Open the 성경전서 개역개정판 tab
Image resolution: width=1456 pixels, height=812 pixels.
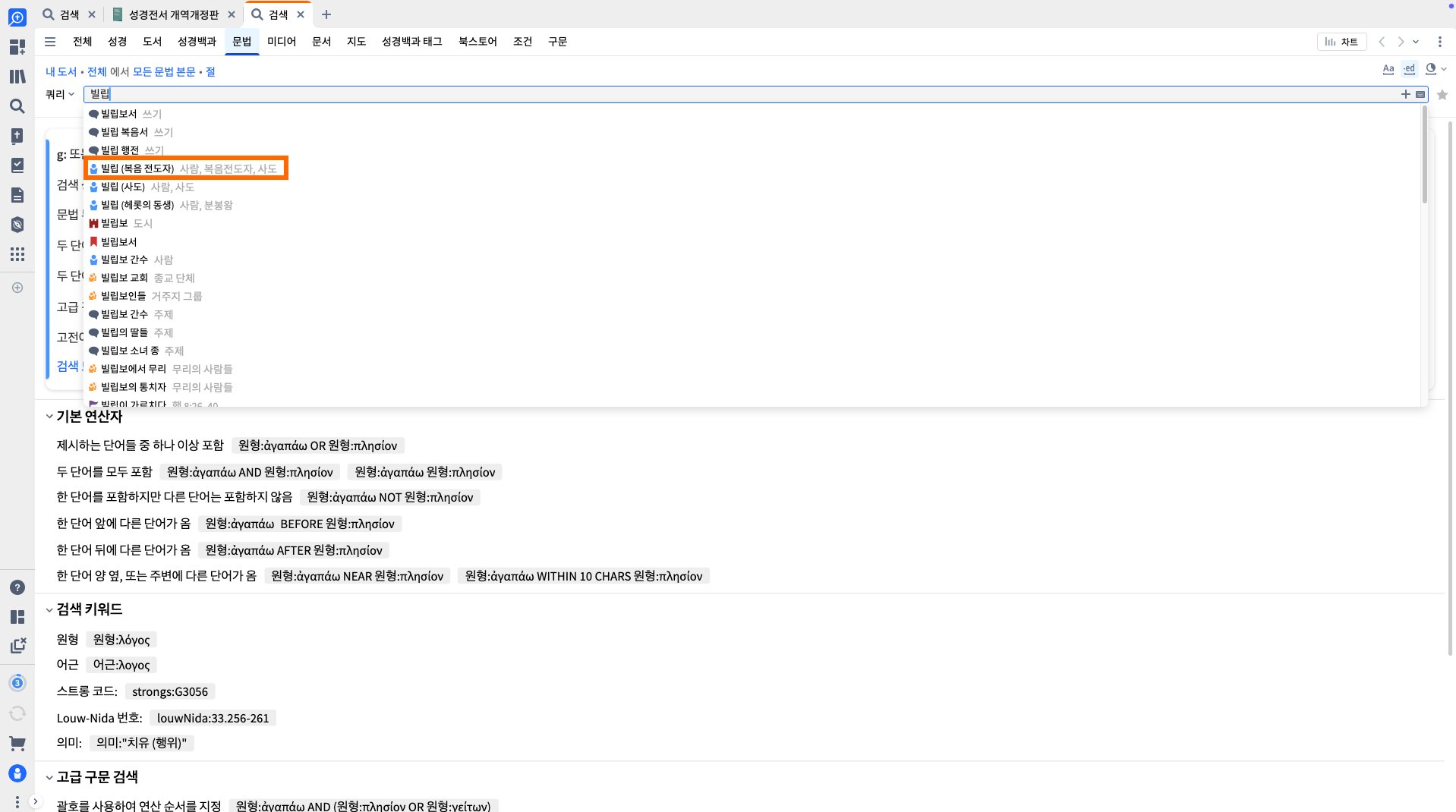(x=173, y=14)
